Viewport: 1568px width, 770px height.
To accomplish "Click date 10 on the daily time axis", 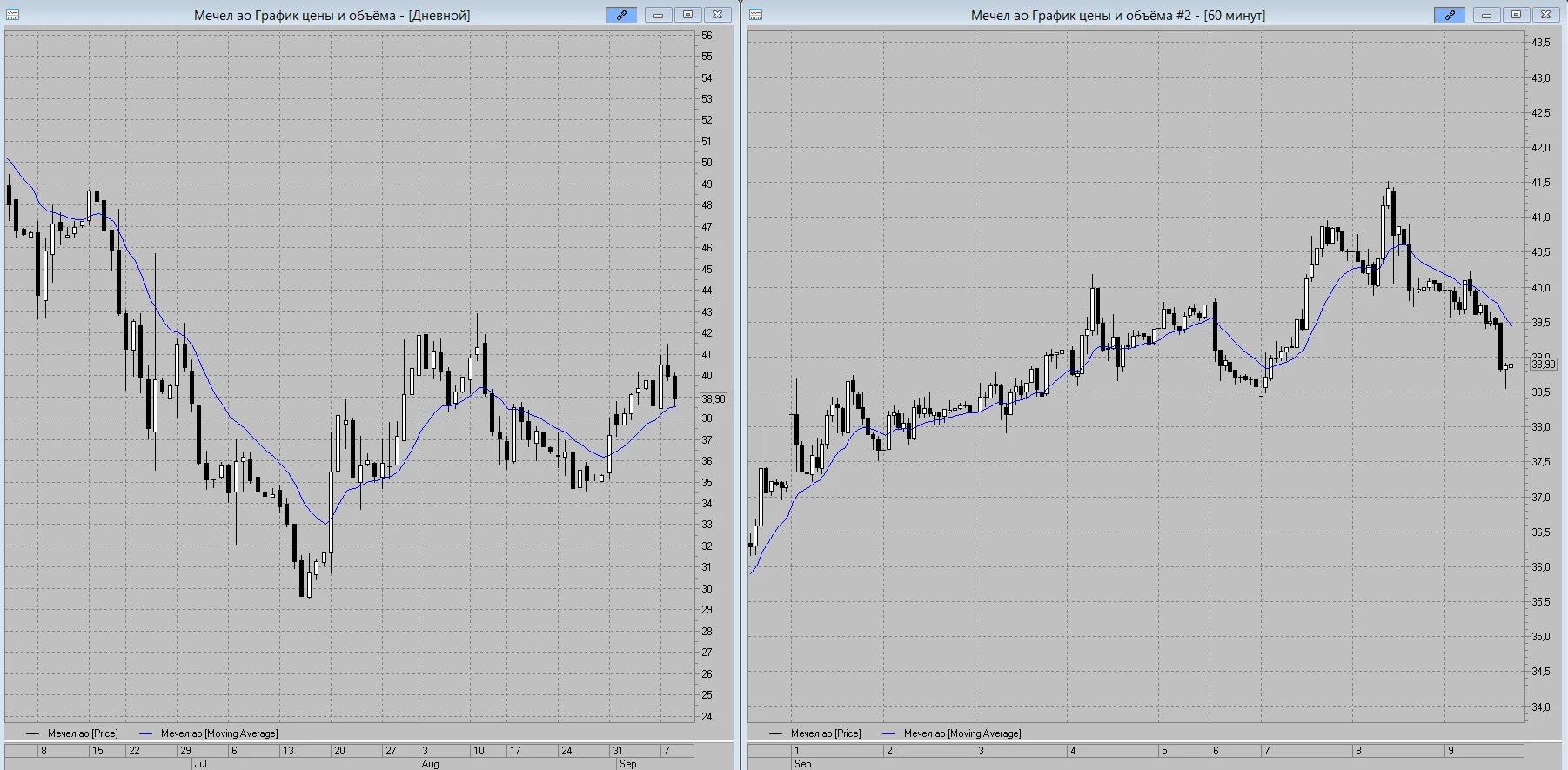I will tap(479, 751).
